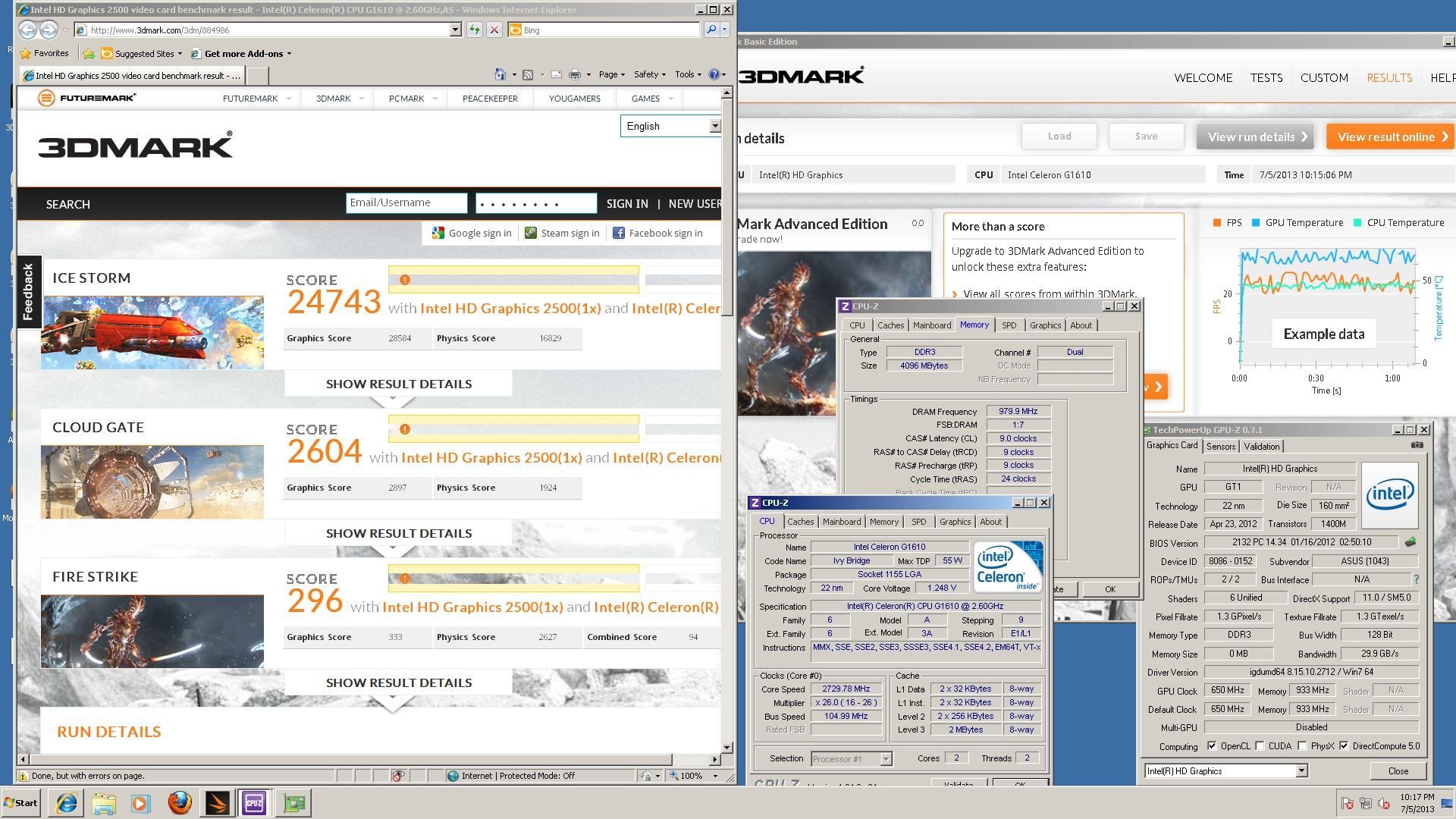Click the IE Help question mark icon
1456x819 pixels.
pos(714,74)
